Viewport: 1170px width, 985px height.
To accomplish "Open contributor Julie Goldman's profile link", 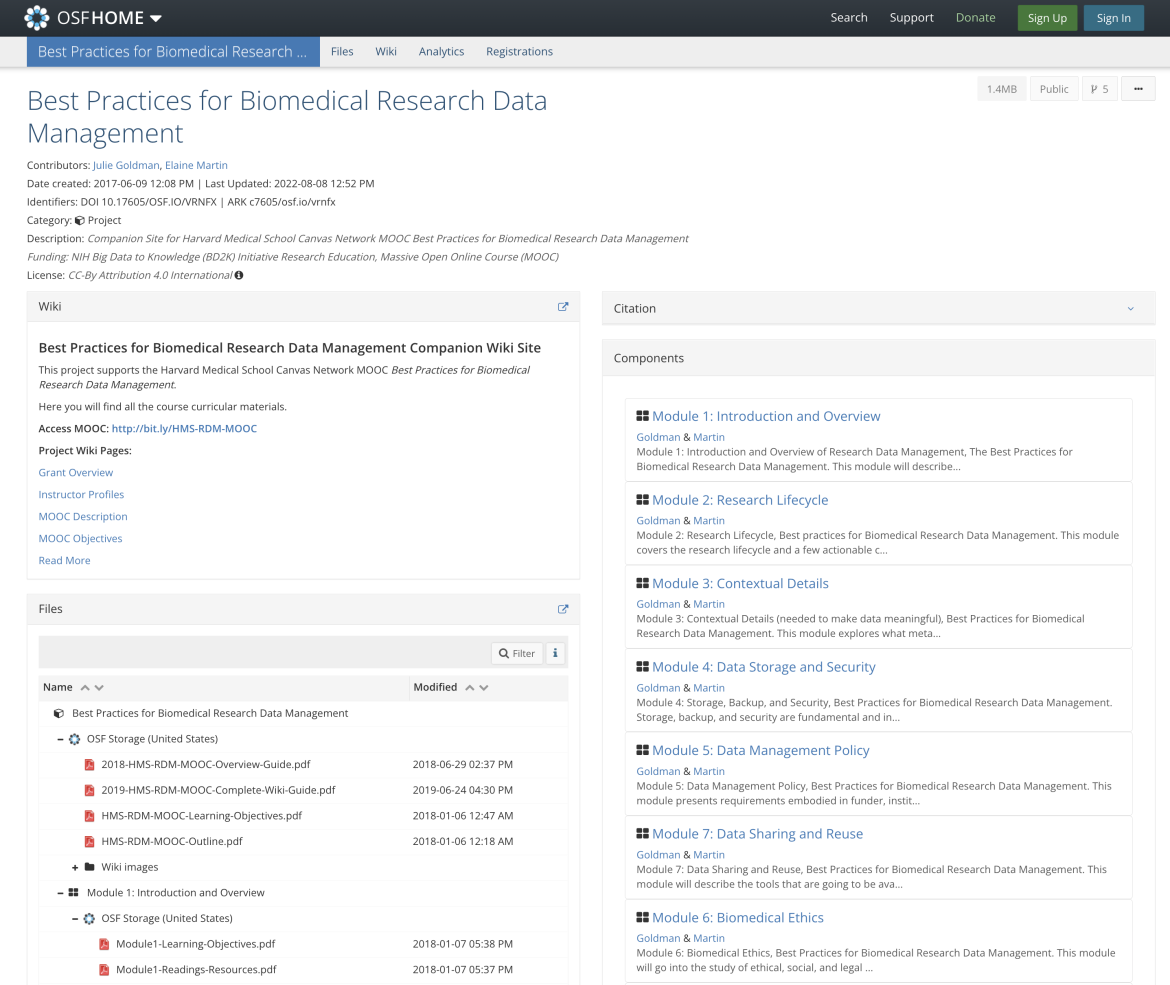I will [x=126, y=165].
